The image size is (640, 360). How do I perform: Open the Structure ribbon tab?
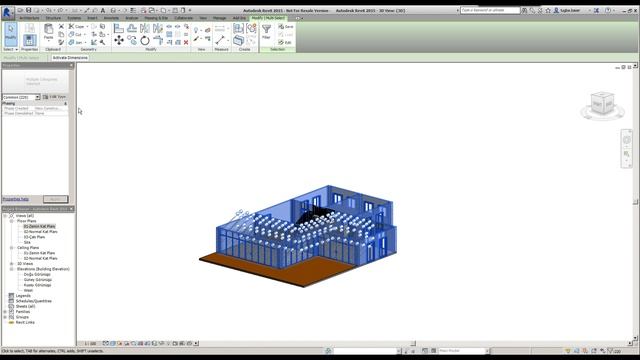(53, 18)
